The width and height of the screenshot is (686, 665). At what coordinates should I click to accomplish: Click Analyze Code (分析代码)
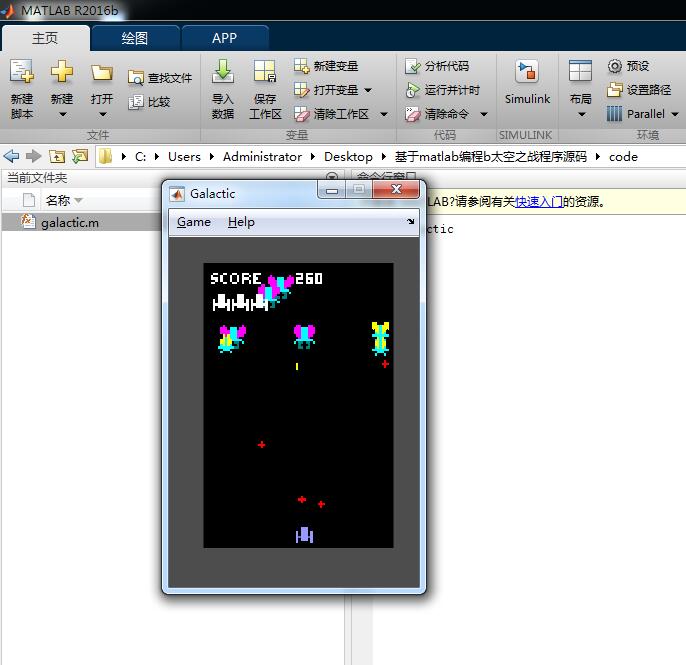click(437, 66)
